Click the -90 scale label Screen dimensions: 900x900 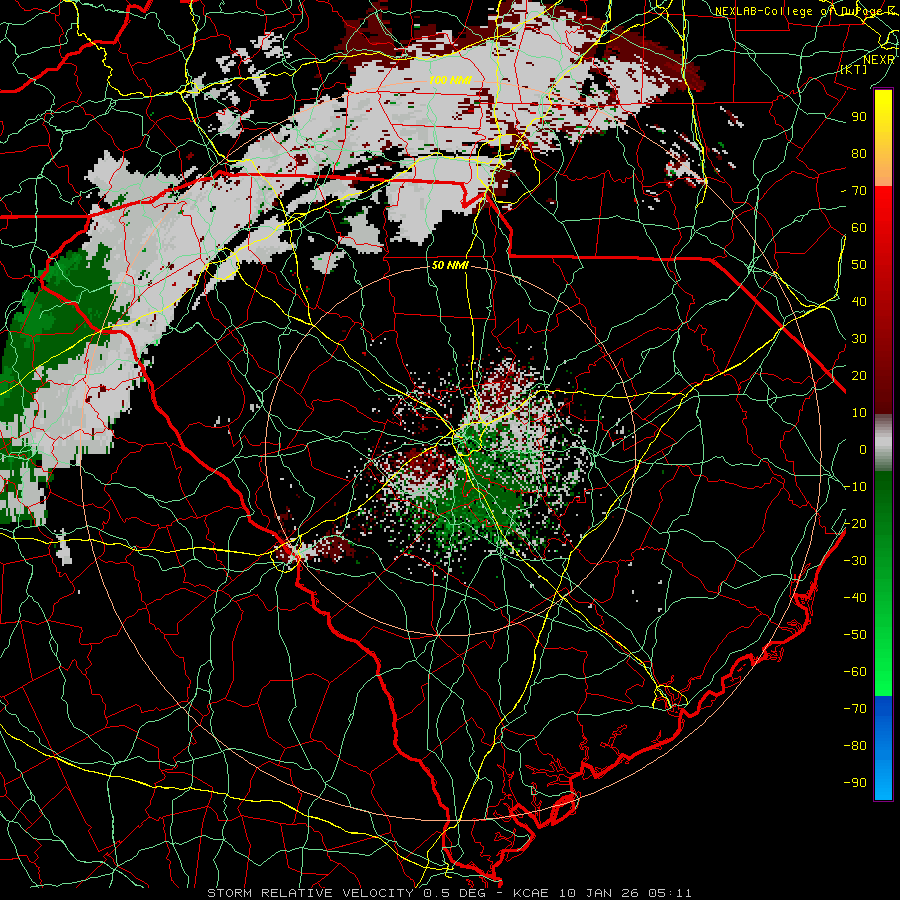pos(855,783)
